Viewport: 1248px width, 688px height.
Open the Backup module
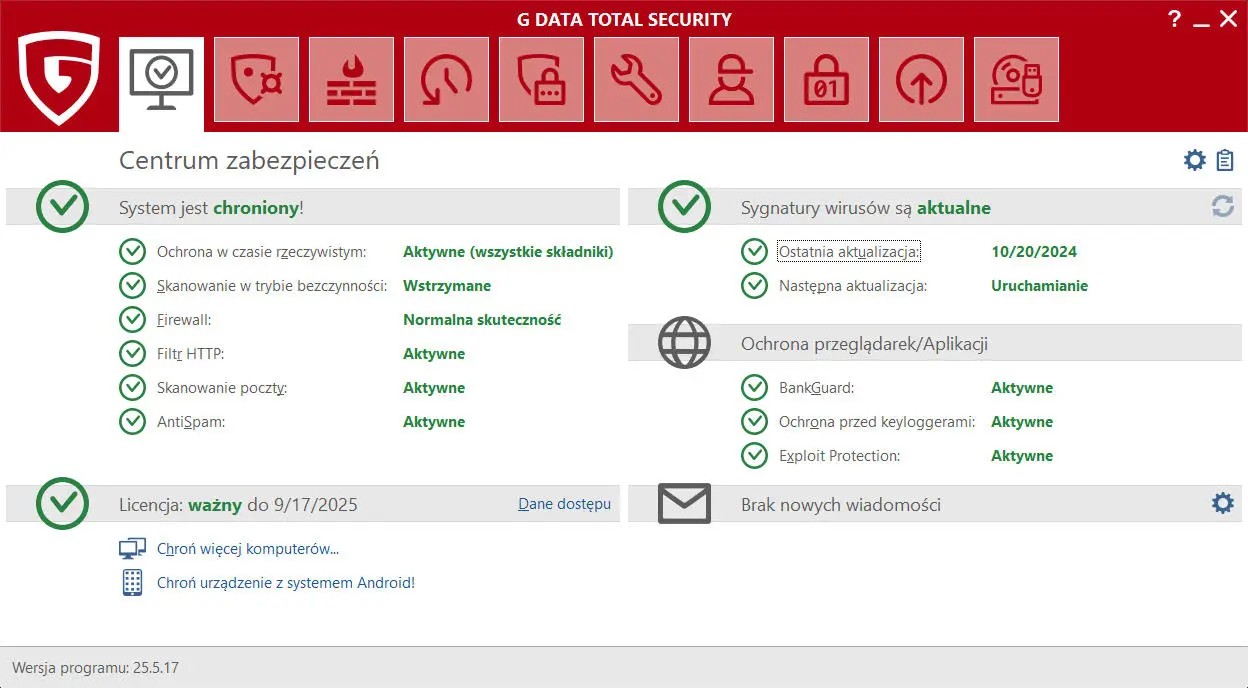[x=446, y=80]
